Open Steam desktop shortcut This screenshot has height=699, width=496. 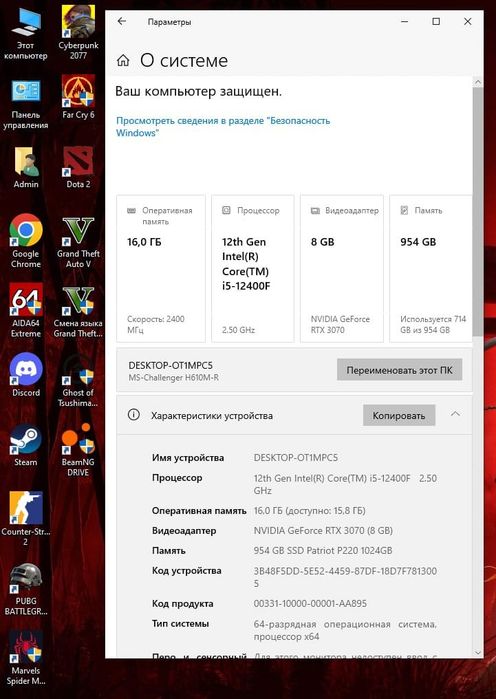point(26,445)
